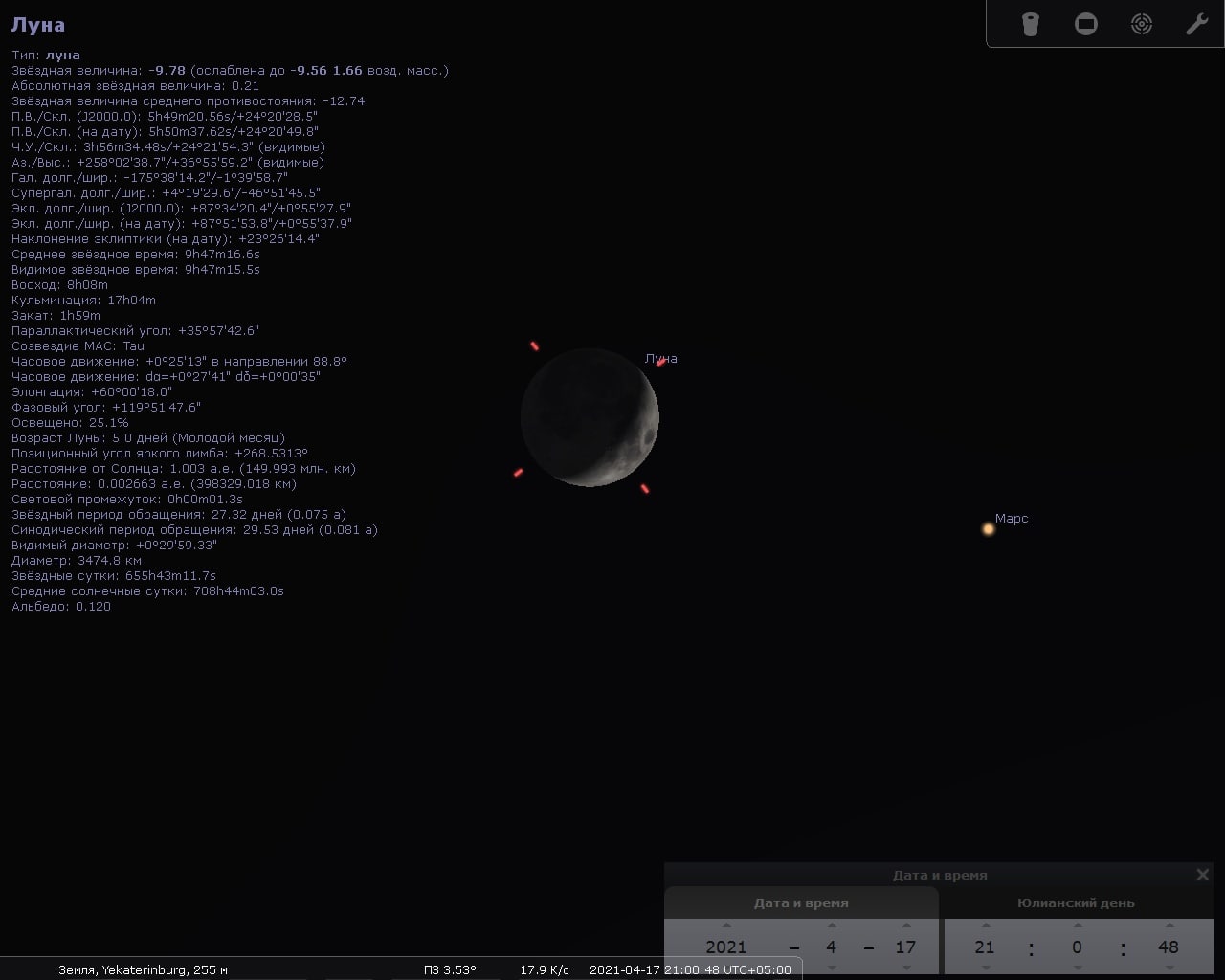Viewport: 1225px width, 980px height.
Task: Toggle the ocular telescope view icon
Action: pos(1030,24)
